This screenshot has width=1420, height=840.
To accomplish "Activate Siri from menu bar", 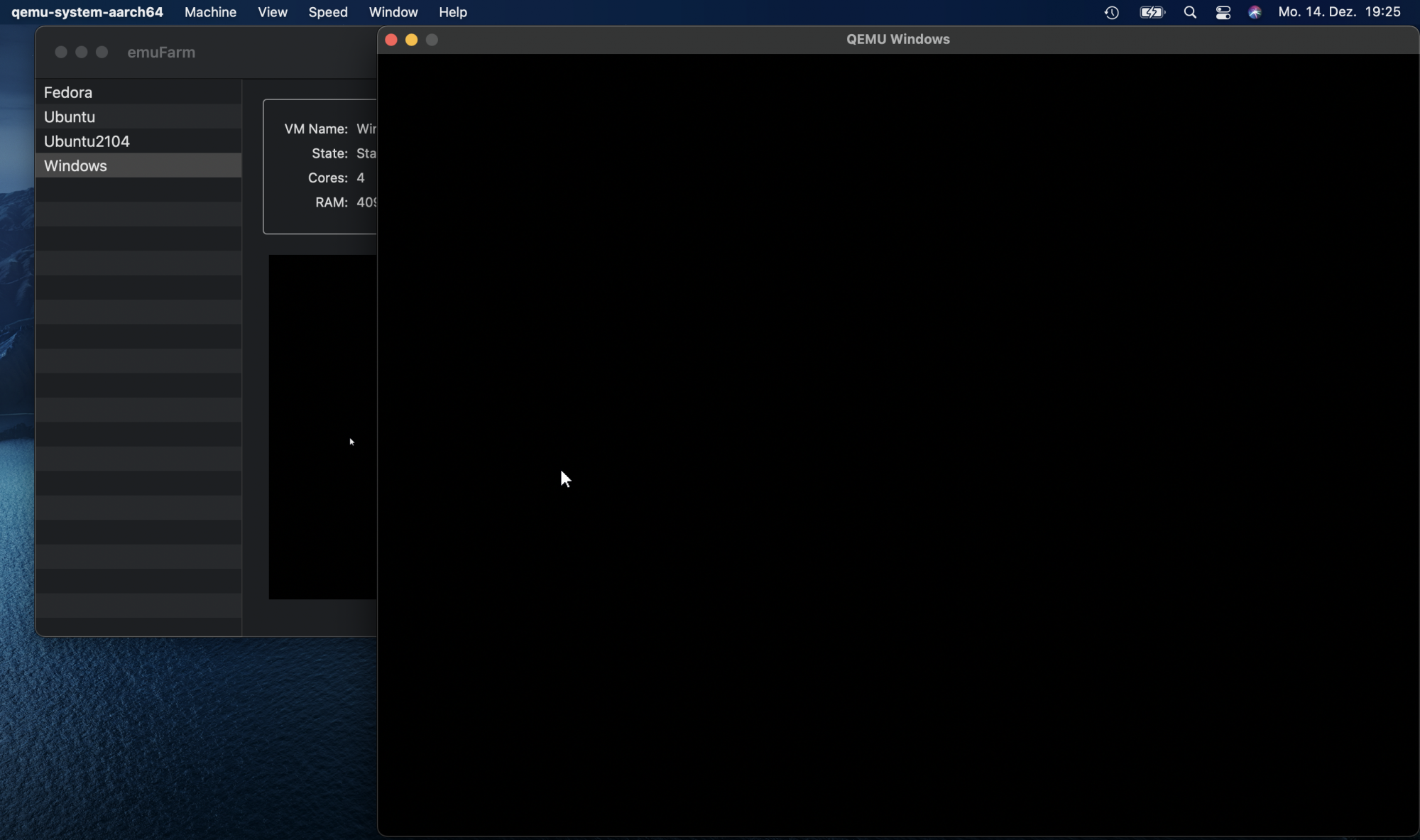I will coord(1255,12).
